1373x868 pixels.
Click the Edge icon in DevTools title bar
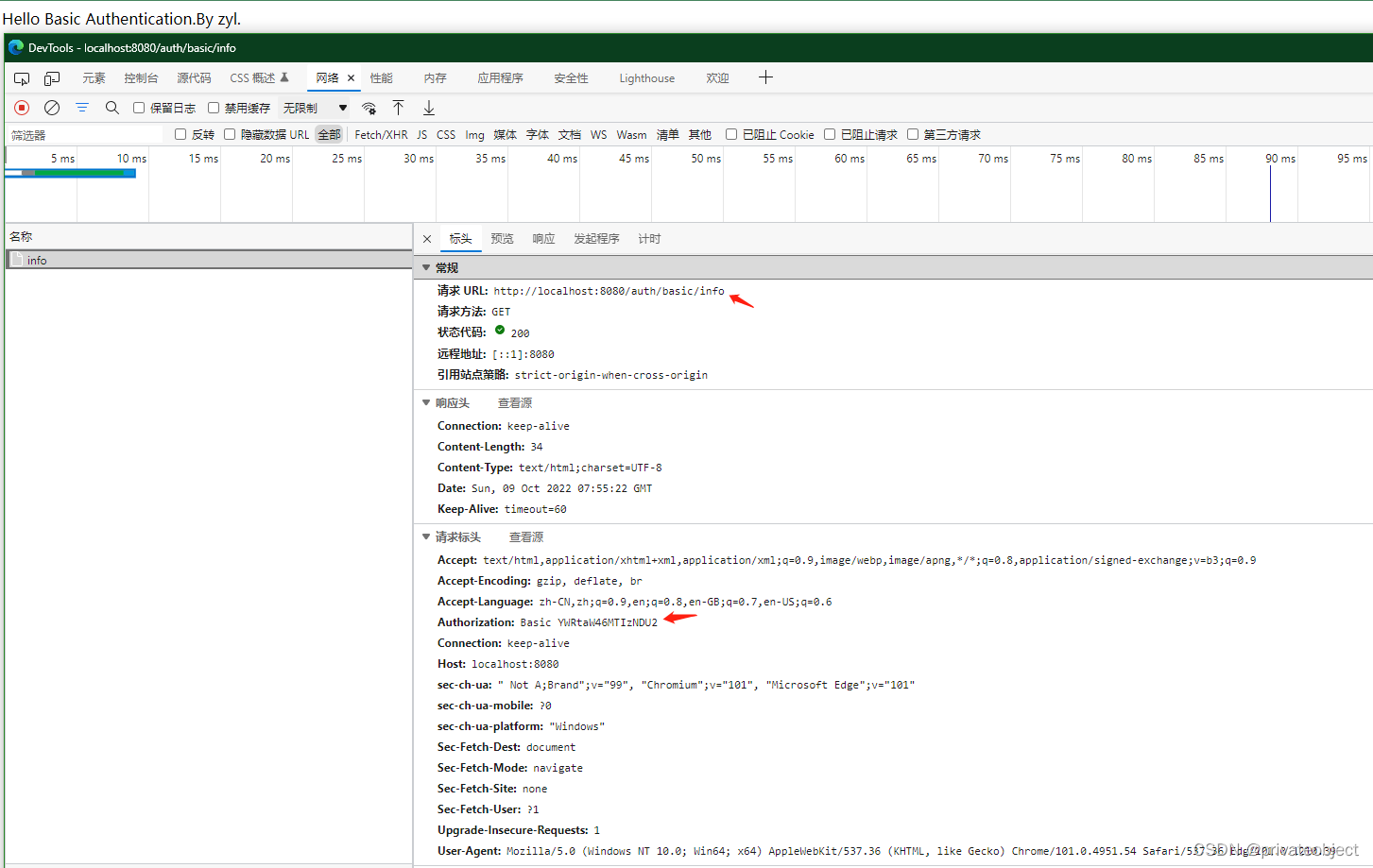pyautogui.click(x=15, y=47)
